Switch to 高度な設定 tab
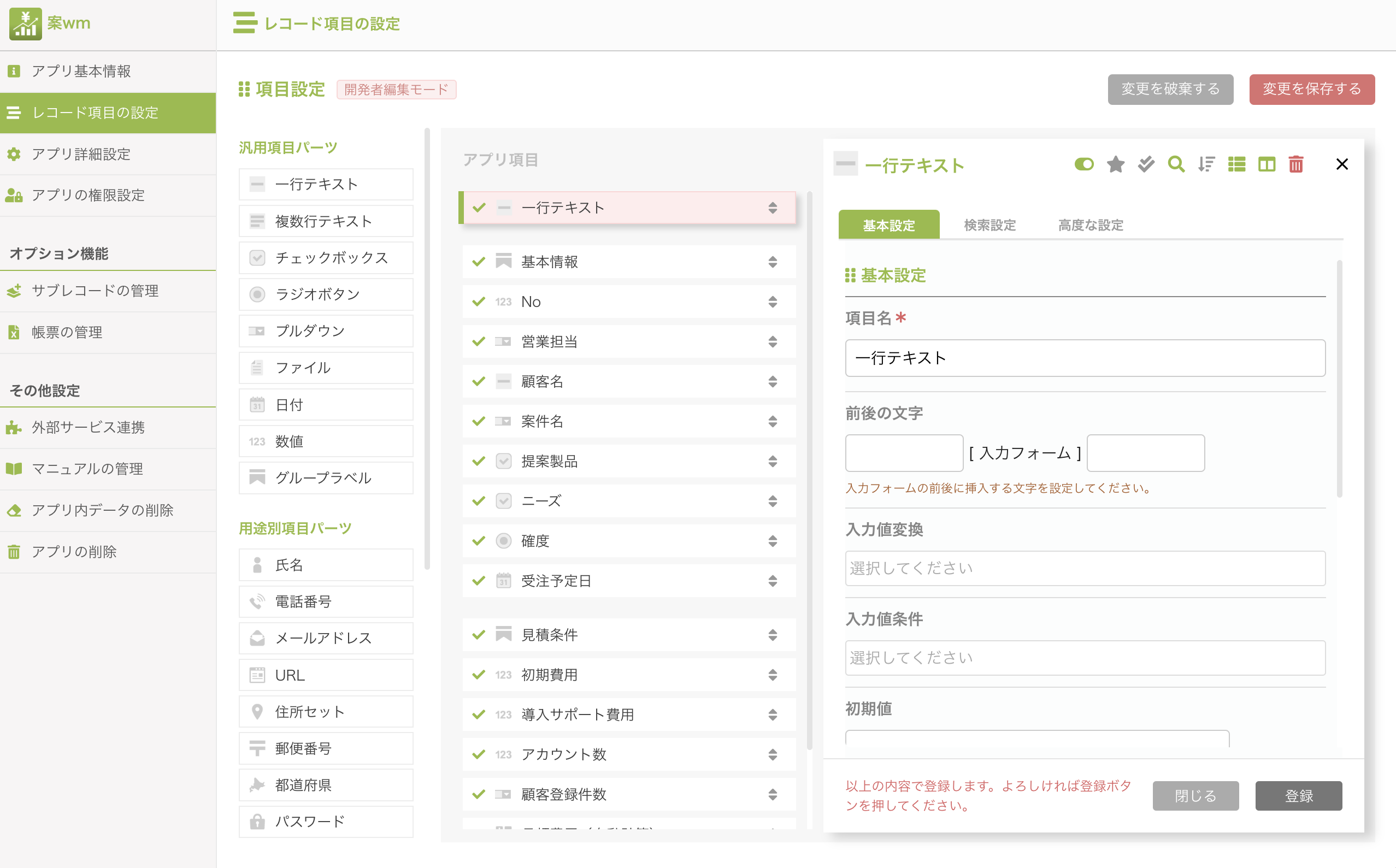Screen dimensions: 1396x868 click(x=1091, y=225)
